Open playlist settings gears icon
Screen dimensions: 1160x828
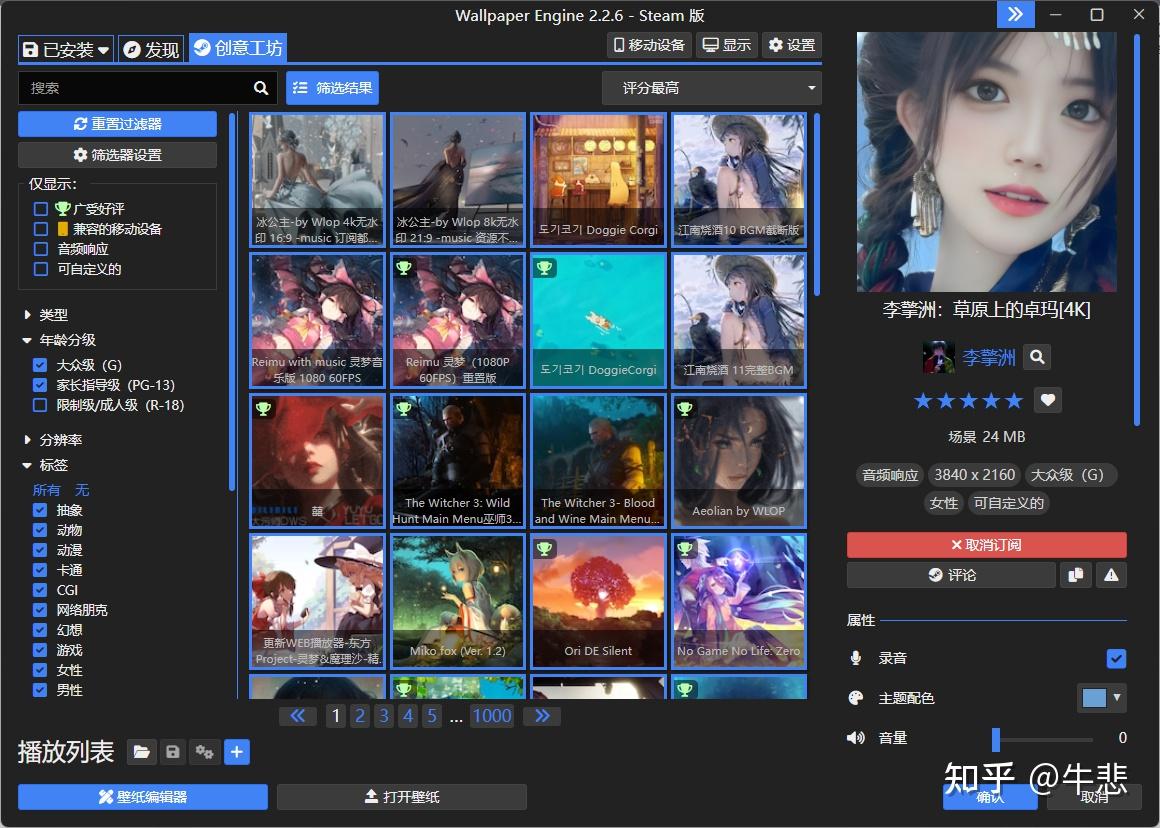tap(204, 753)
